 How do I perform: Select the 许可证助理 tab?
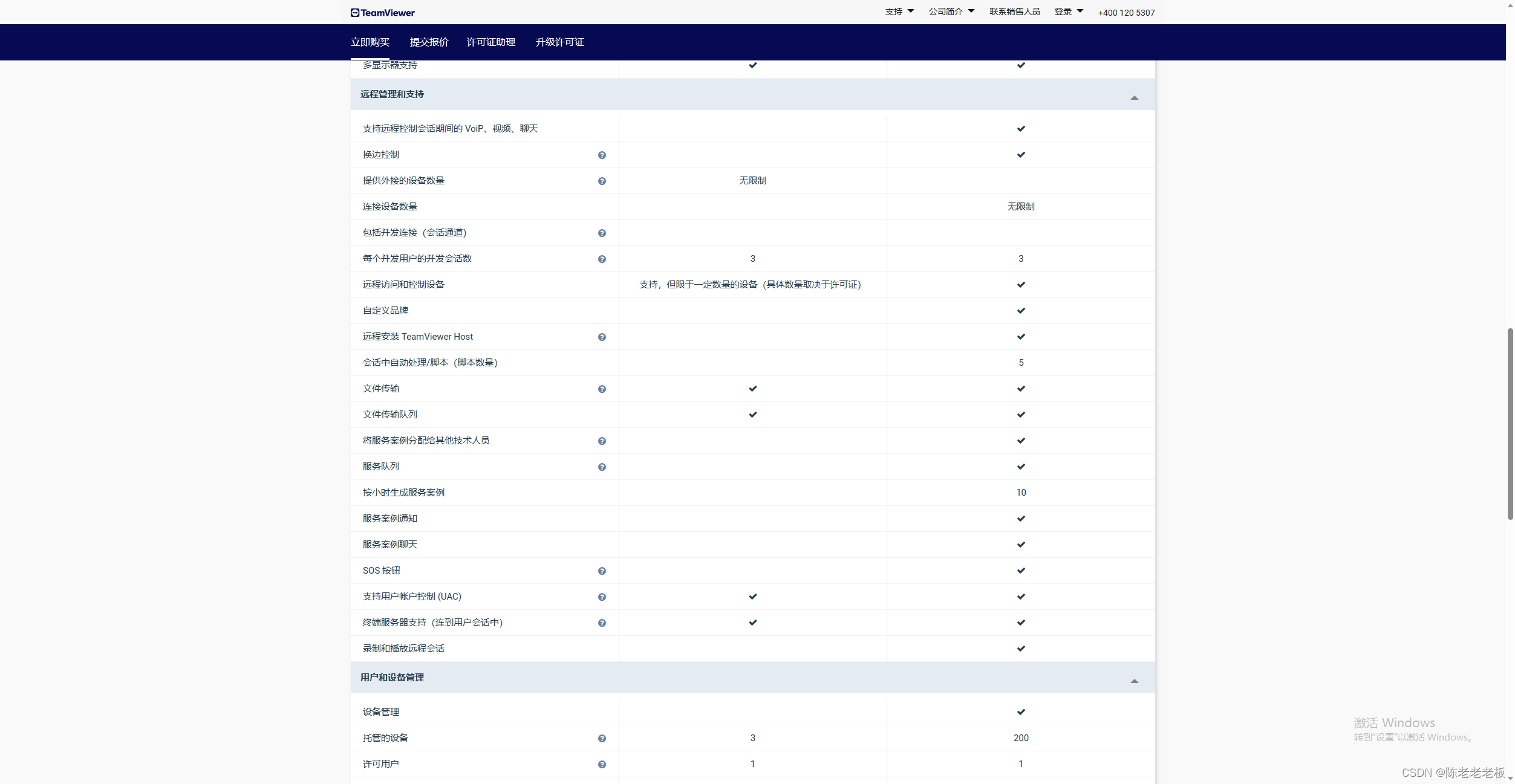pos(491,42)
